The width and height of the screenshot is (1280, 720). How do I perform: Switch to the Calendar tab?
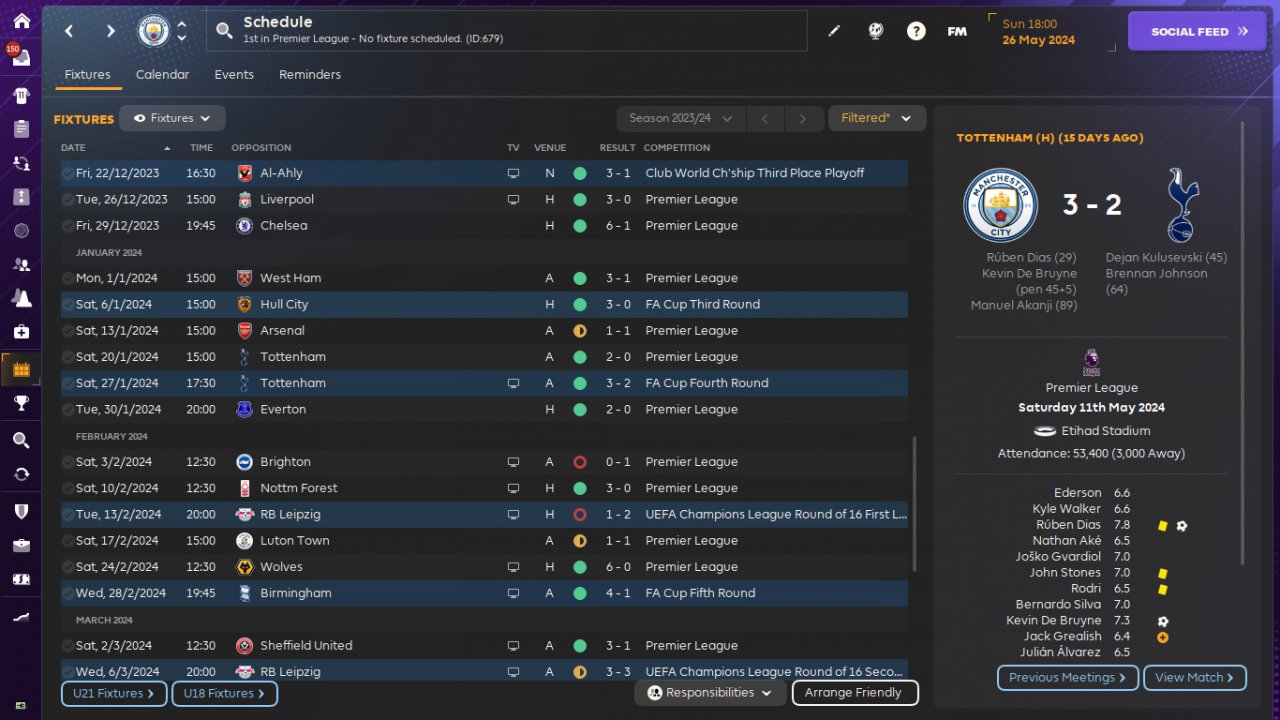[x=162, y=75]
